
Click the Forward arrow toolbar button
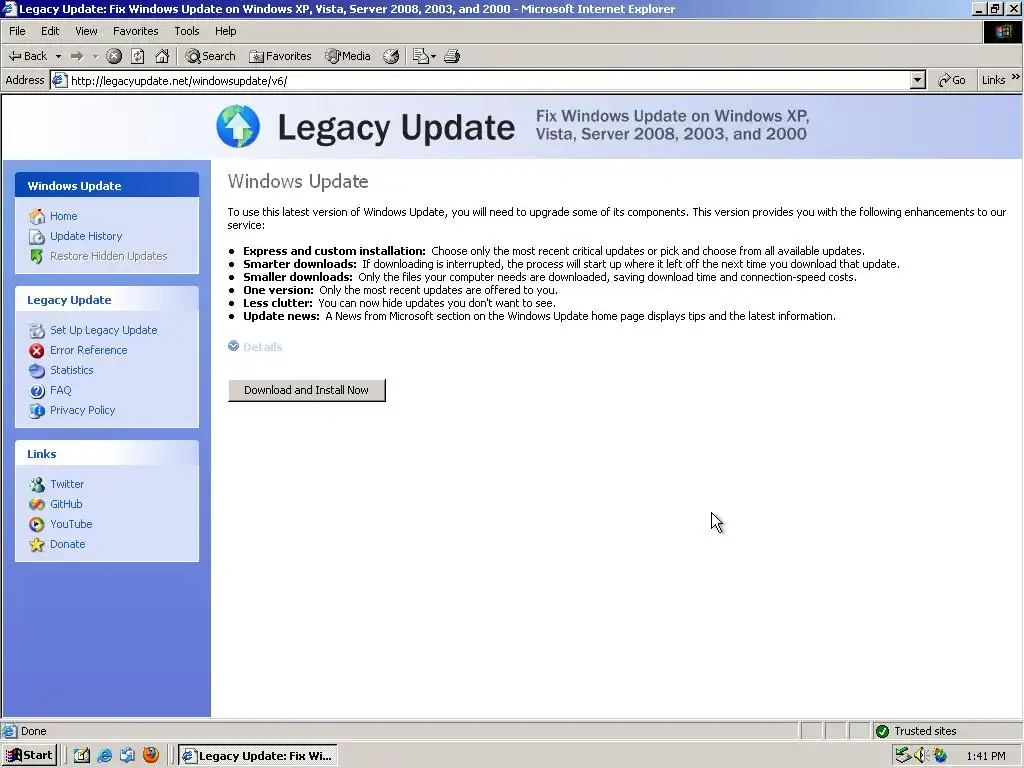pos(77,56)
